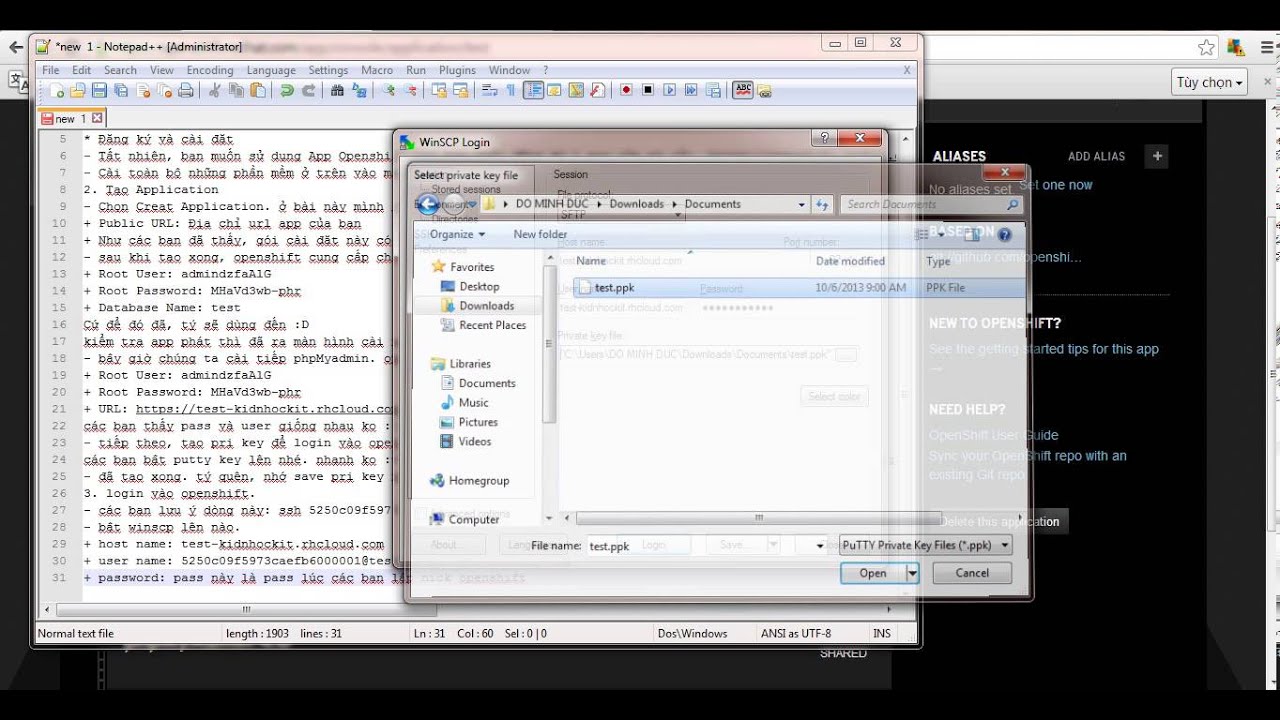Click New folder in file dialog
The image size is (1280, 720).
coord(540,234)
